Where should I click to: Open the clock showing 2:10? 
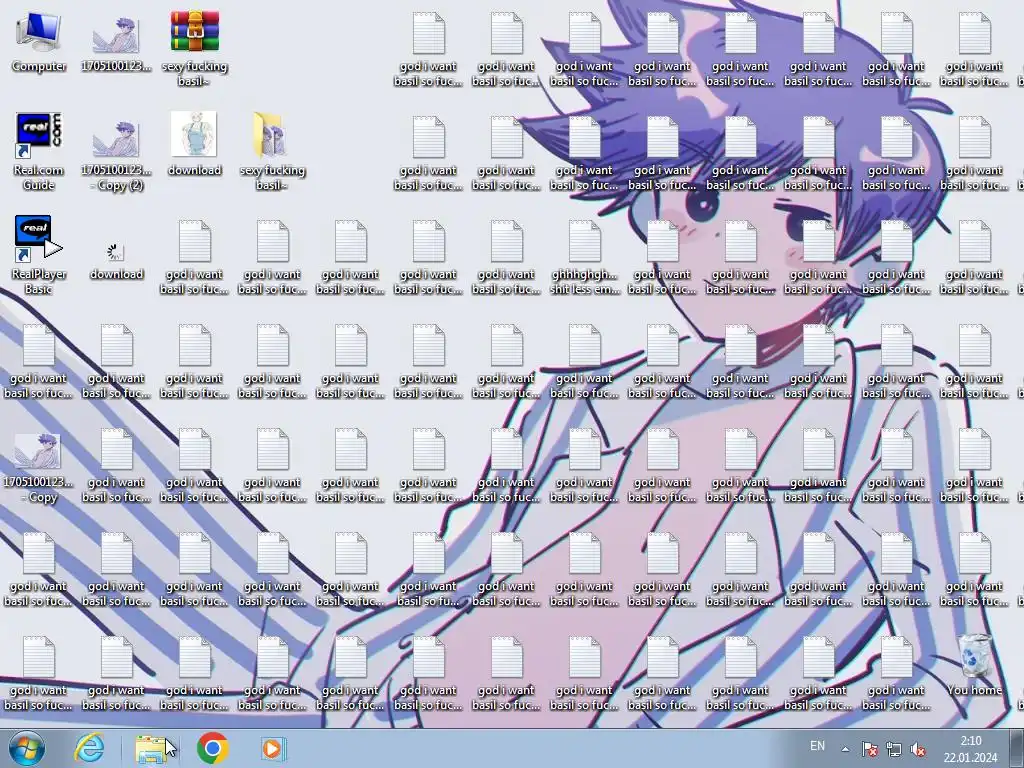970,749
